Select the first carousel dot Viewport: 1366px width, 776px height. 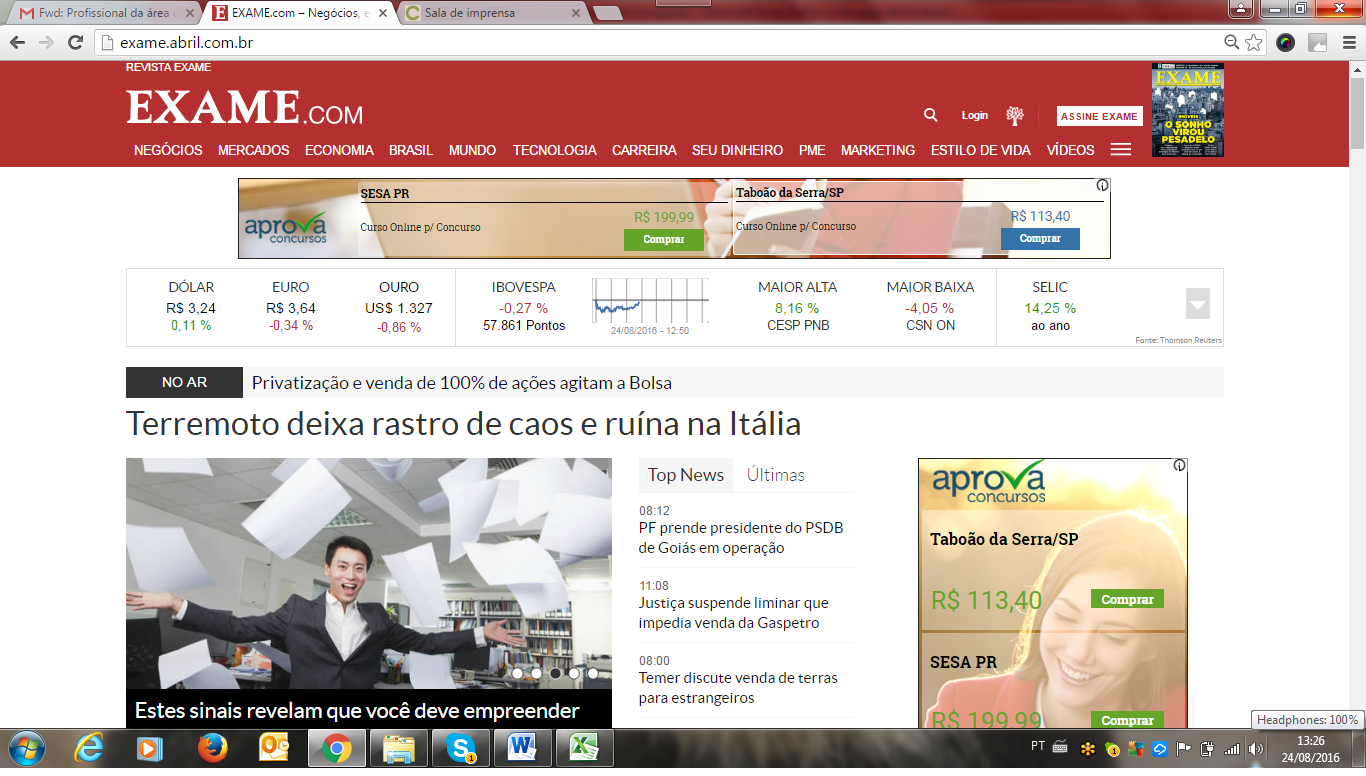517,673
